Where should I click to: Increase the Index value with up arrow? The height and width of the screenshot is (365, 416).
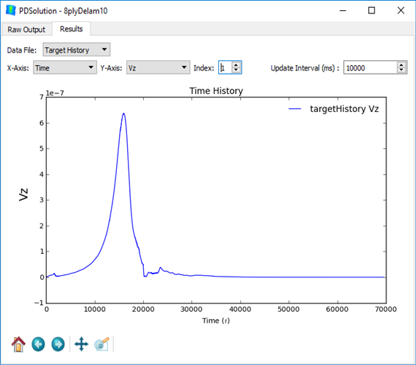pos(236,65)
